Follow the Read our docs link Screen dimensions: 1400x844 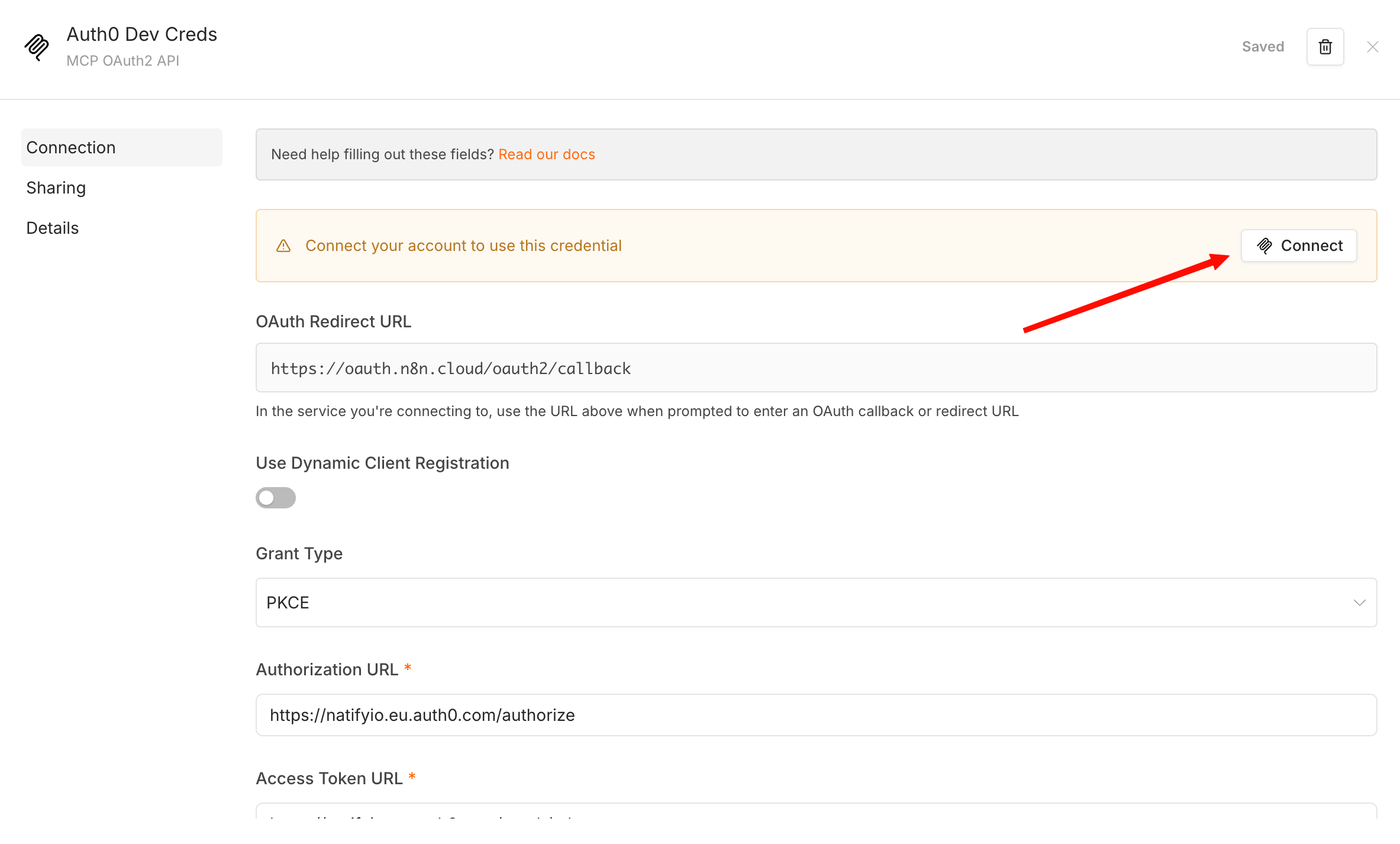tap(547, 154)
